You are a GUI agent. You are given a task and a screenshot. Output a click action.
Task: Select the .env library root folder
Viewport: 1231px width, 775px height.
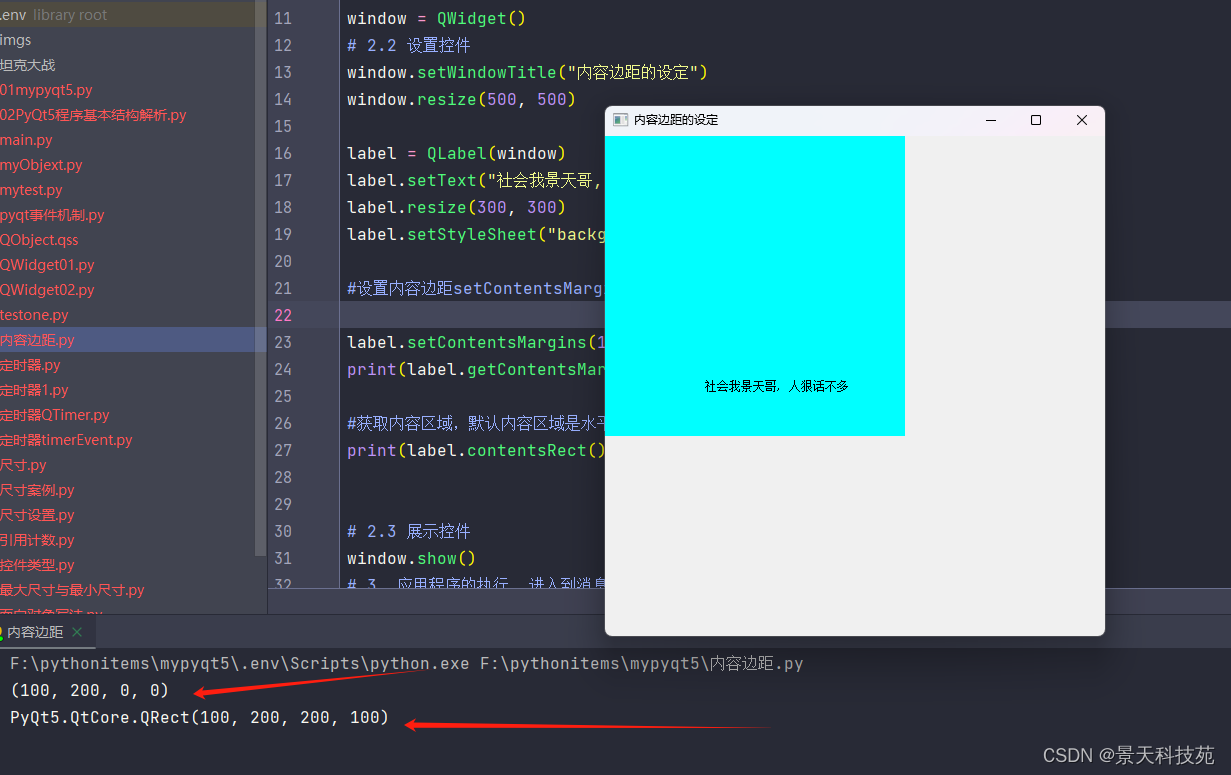click(x=54, y=15)
